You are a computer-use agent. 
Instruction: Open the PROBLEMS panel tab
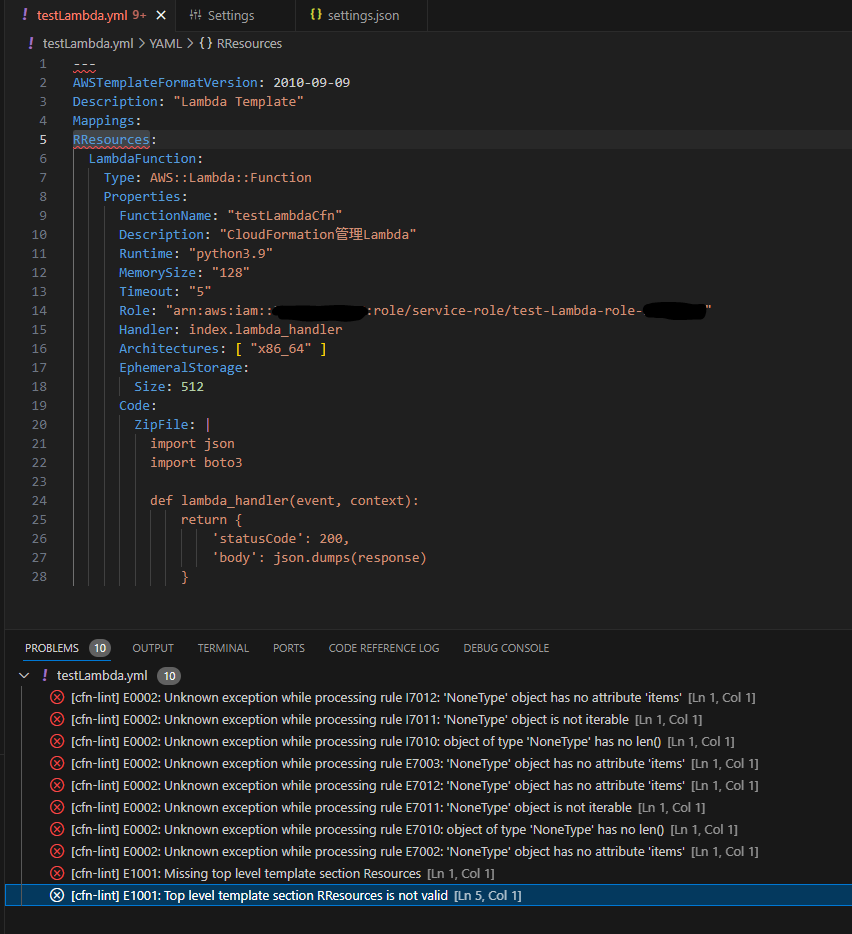[52, 648]
